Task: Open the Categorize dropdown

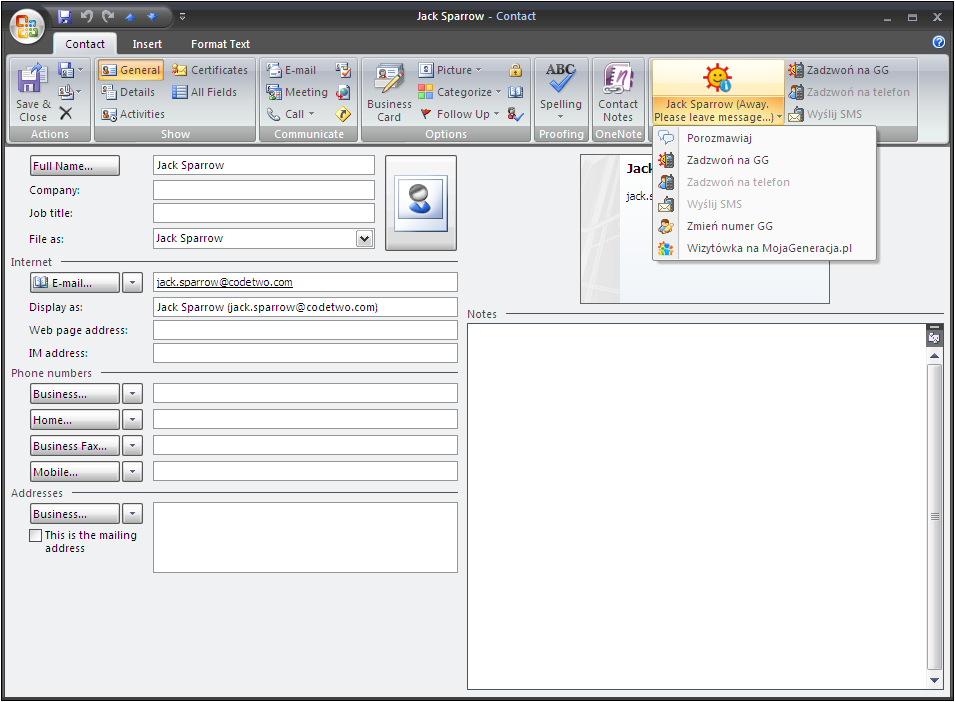Action: (460, 92)
